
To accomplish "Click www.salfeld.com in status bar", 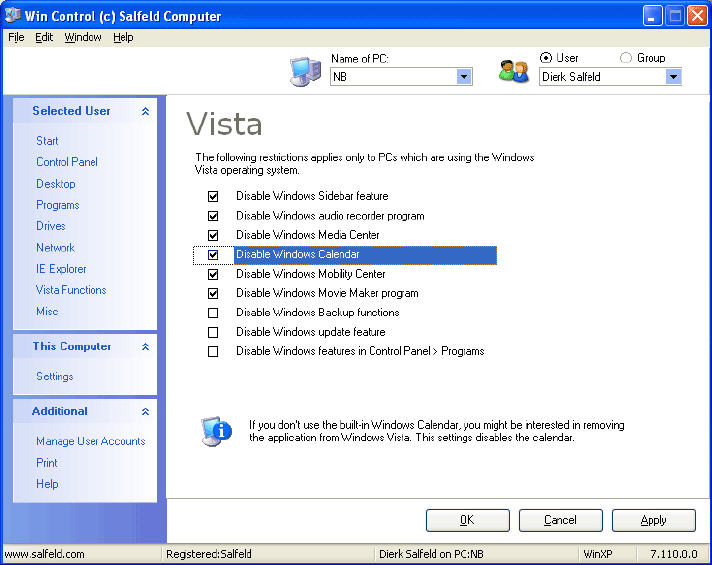I will 44,554.
